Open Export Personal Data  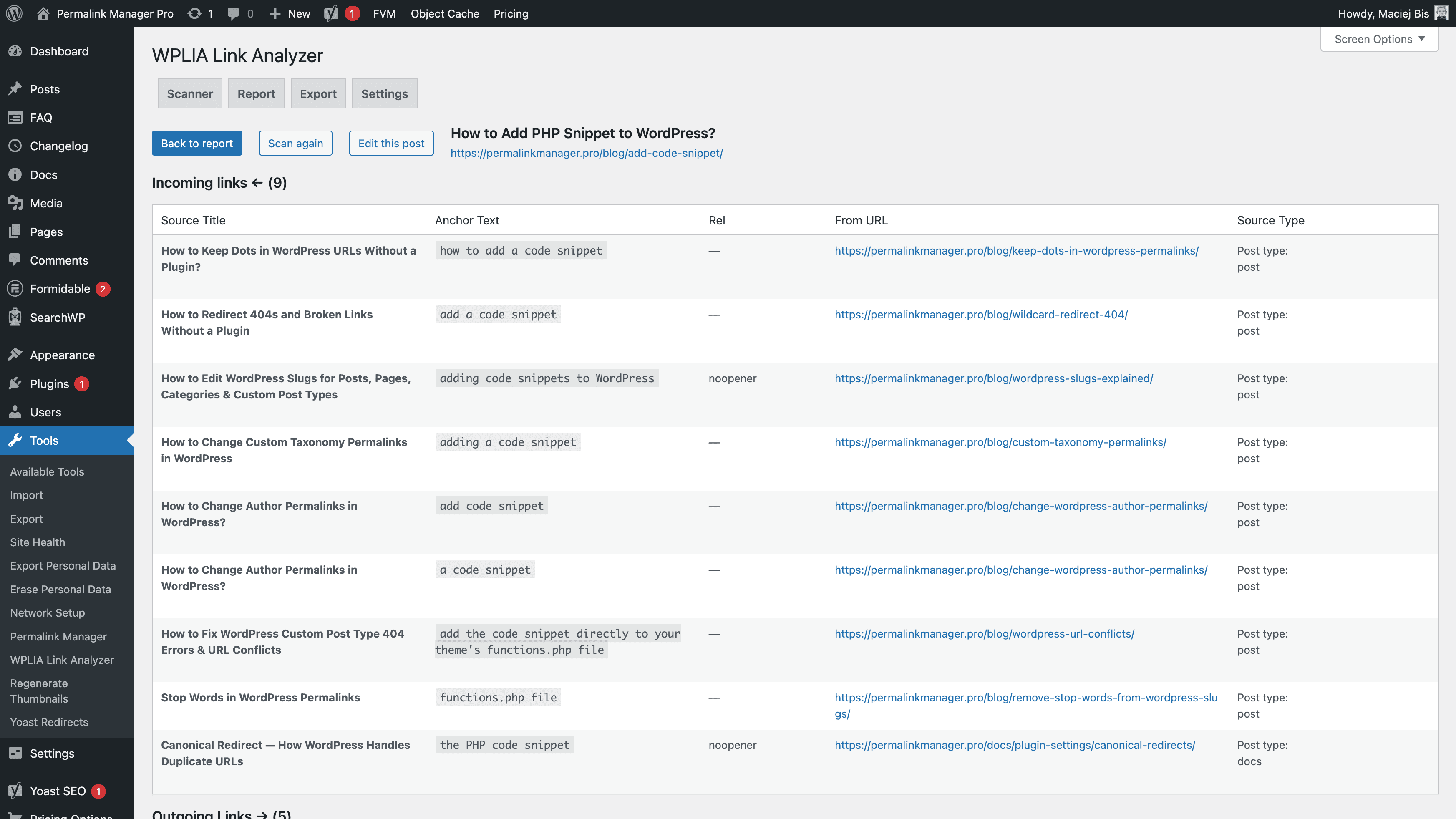(63, 566)
